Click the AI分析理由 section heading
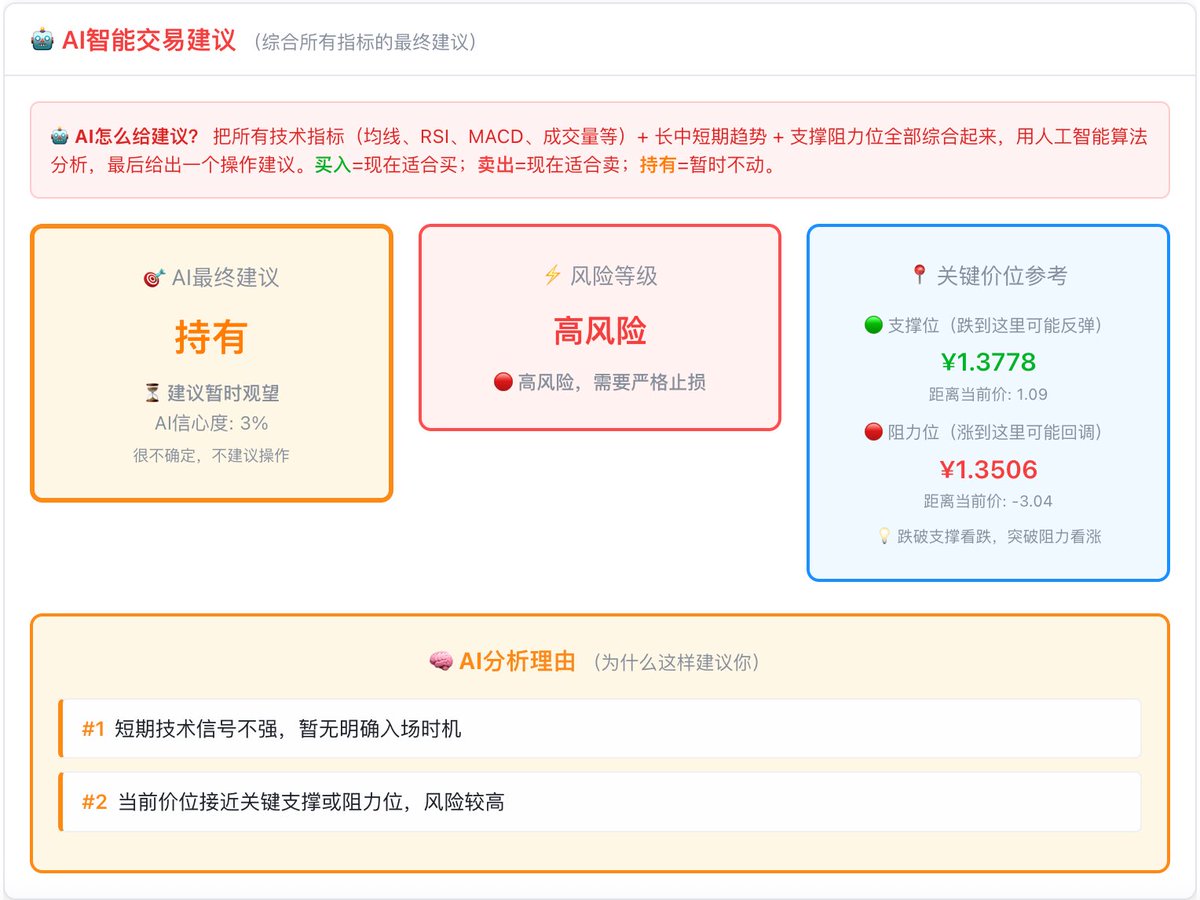This screenshot has height=900, width=1200. [x=517, y=661]
